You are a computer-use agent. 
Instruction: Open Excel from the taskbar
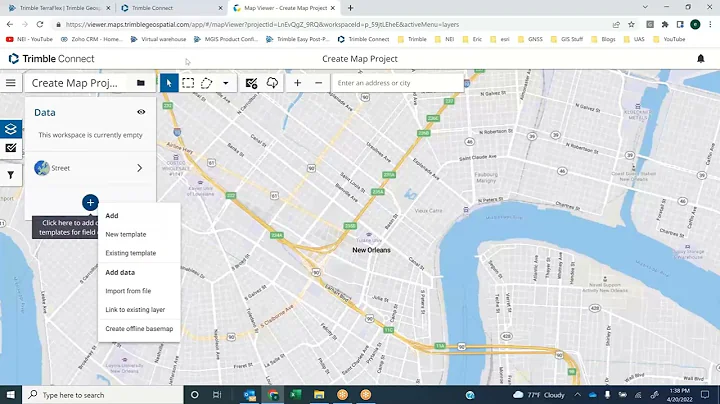click(x=296, y=395)
